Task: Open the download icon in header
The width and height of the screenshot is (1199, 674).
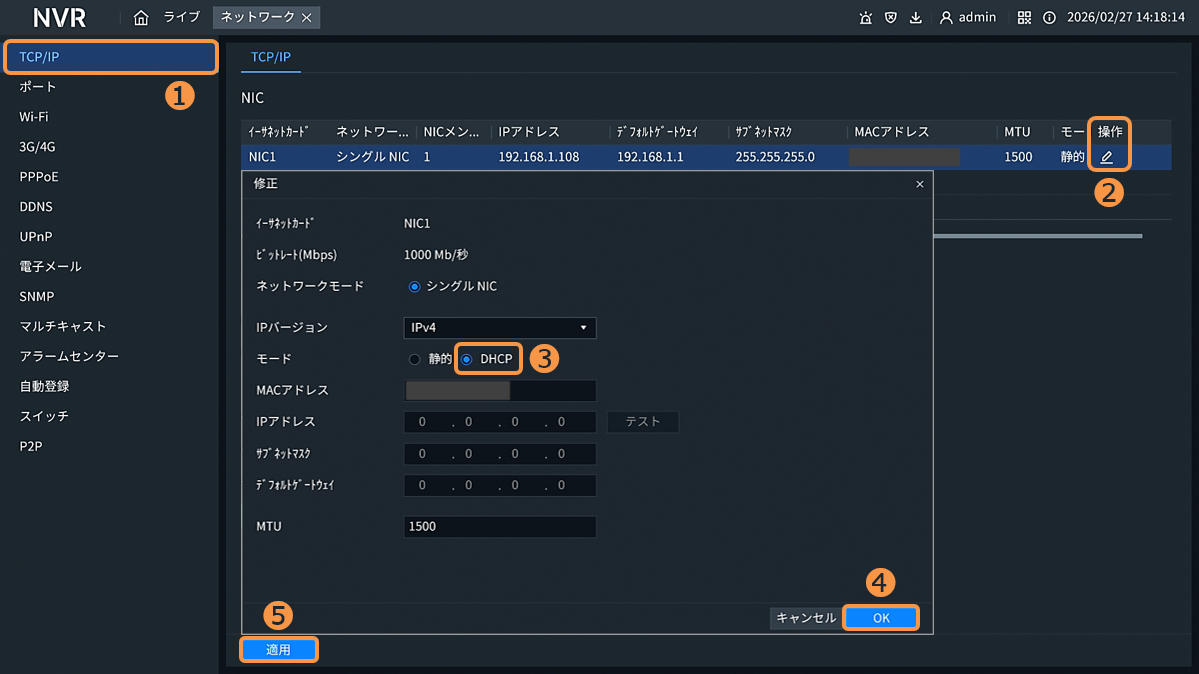Action: click(915, 17)
